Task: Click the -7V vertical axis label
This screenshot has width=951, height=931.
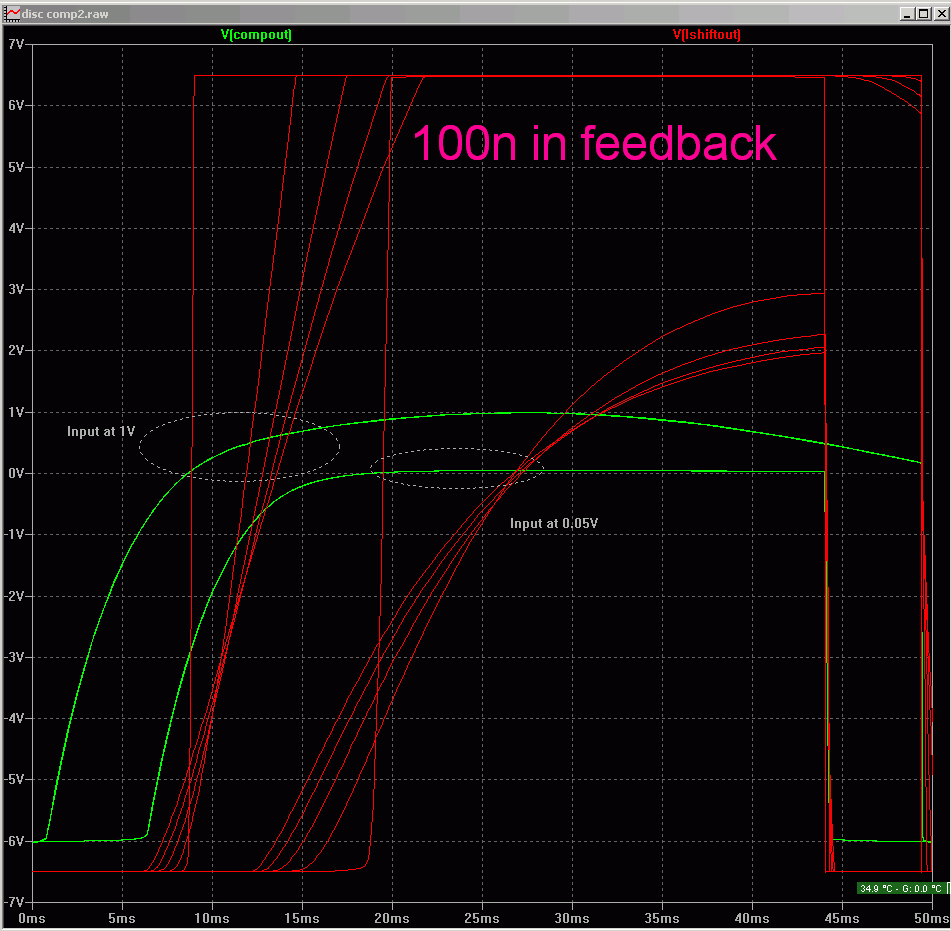Action: (14, 902)
